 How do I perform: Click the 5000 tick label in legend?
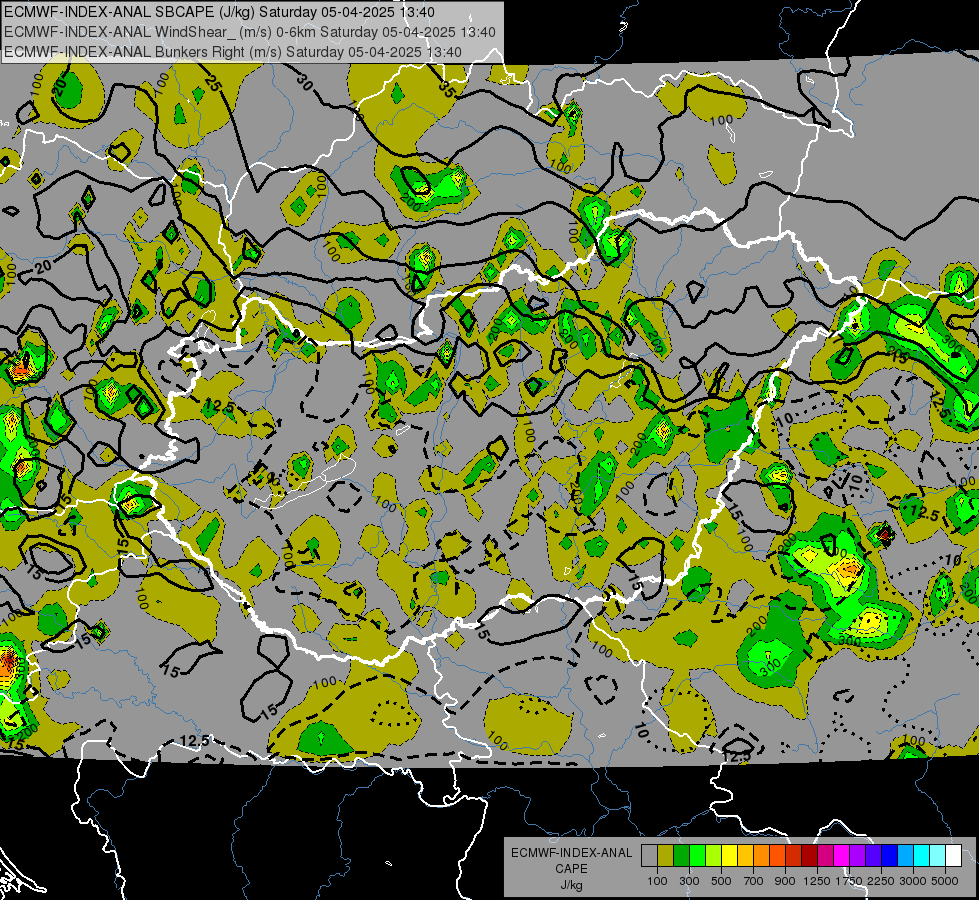[945, 881]
